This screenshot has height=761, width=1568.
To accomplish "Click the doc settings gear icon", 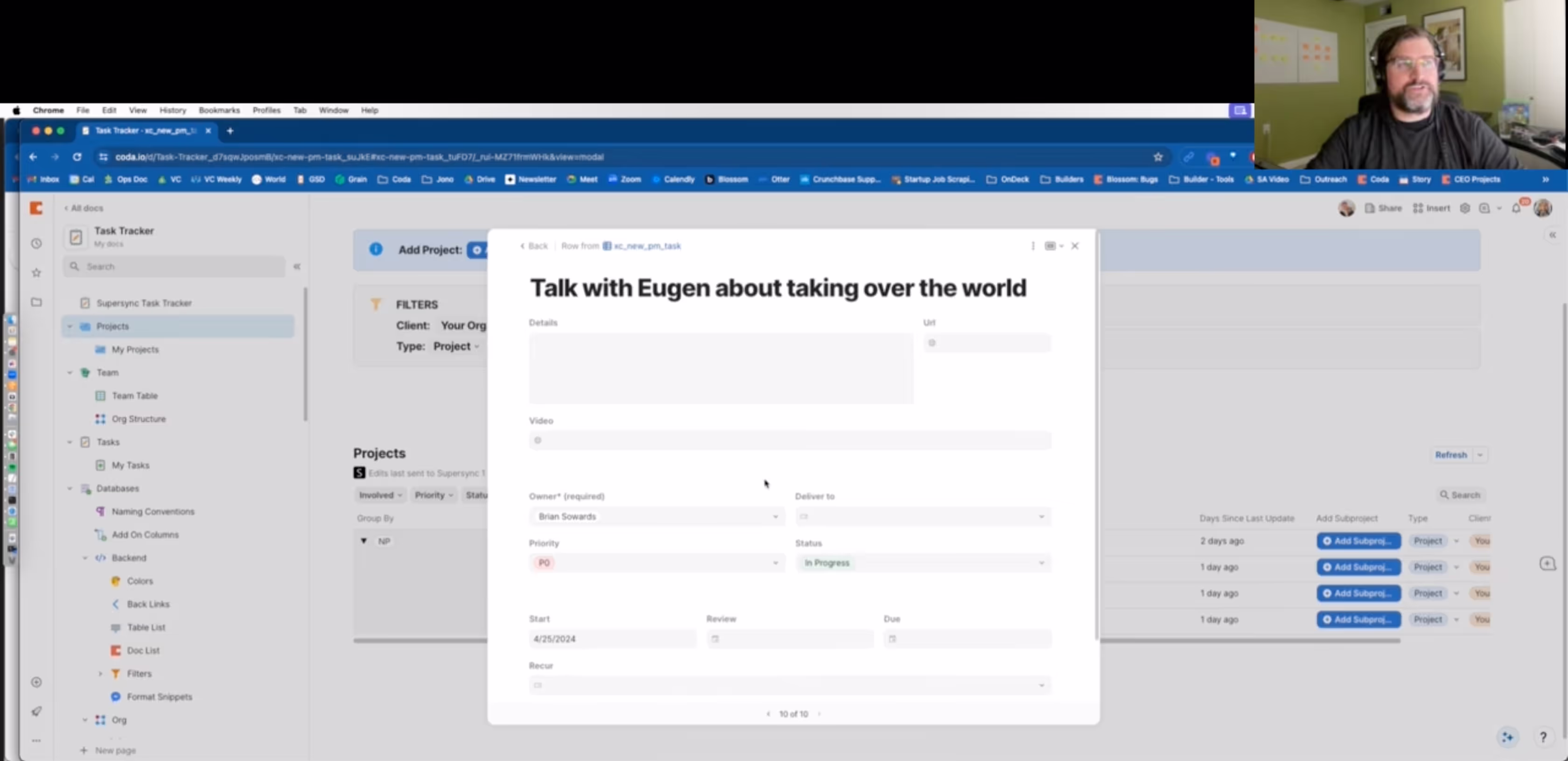I will (x=1465, y=208).
